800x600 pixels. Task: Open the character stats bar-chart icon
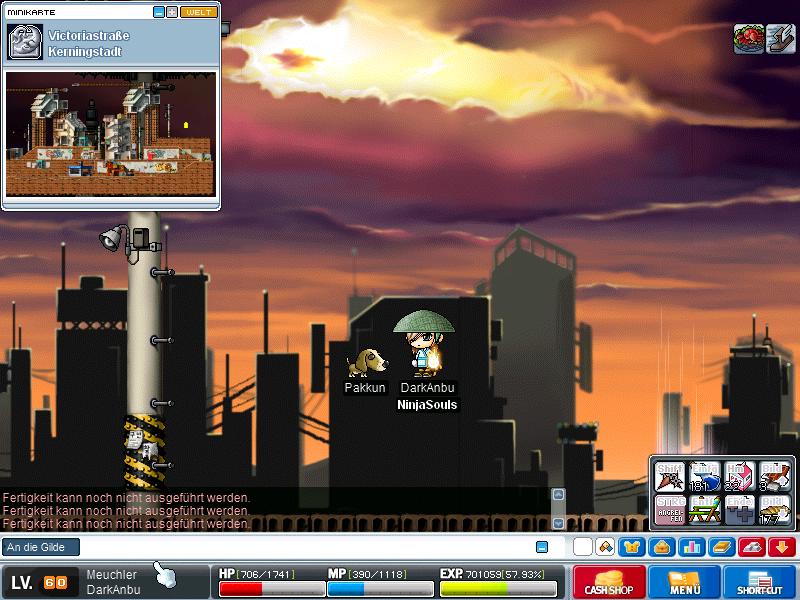point(691,547)
